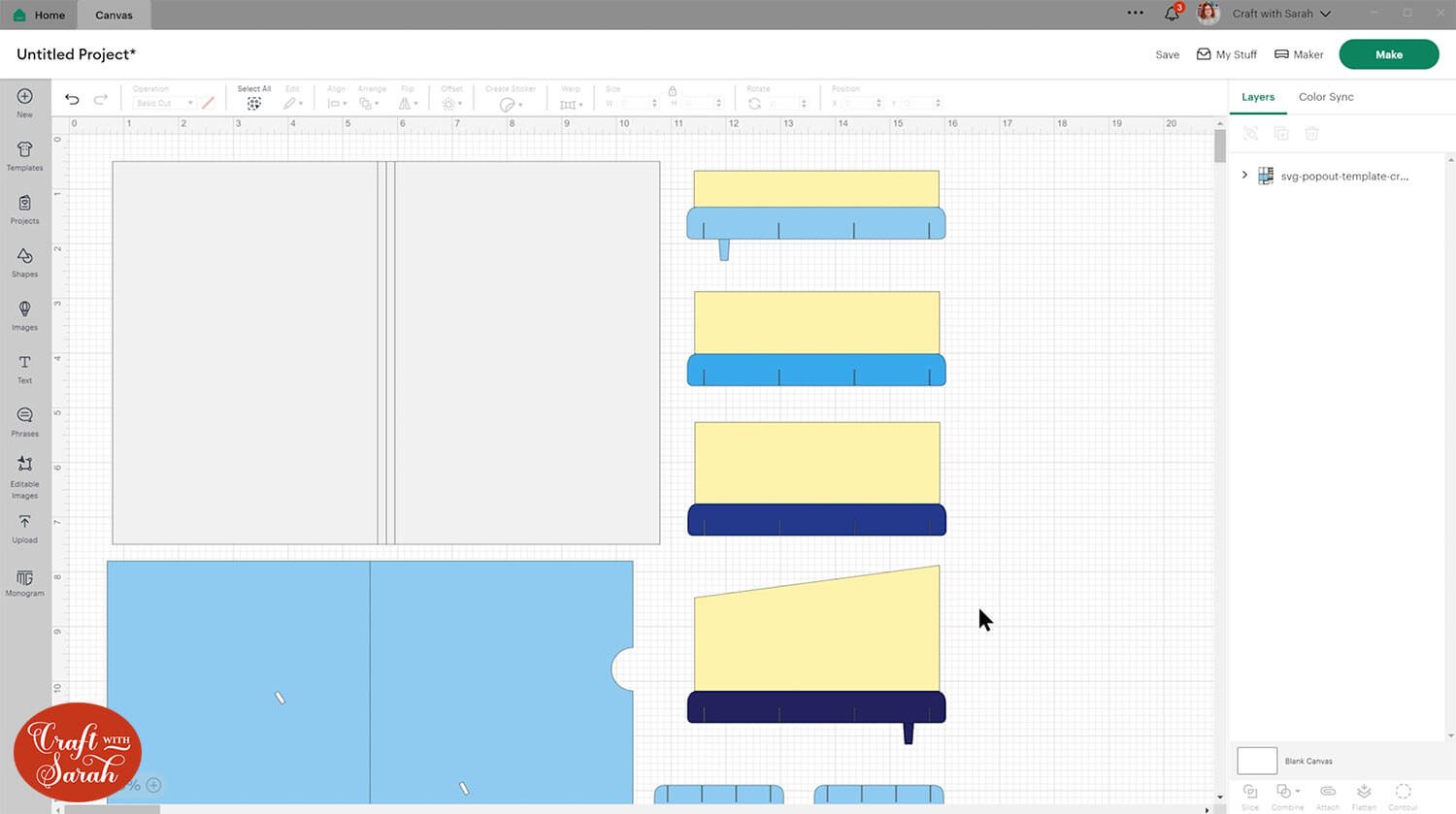
Task: Click the zoom in plus icon
Action: pos(153,785)
